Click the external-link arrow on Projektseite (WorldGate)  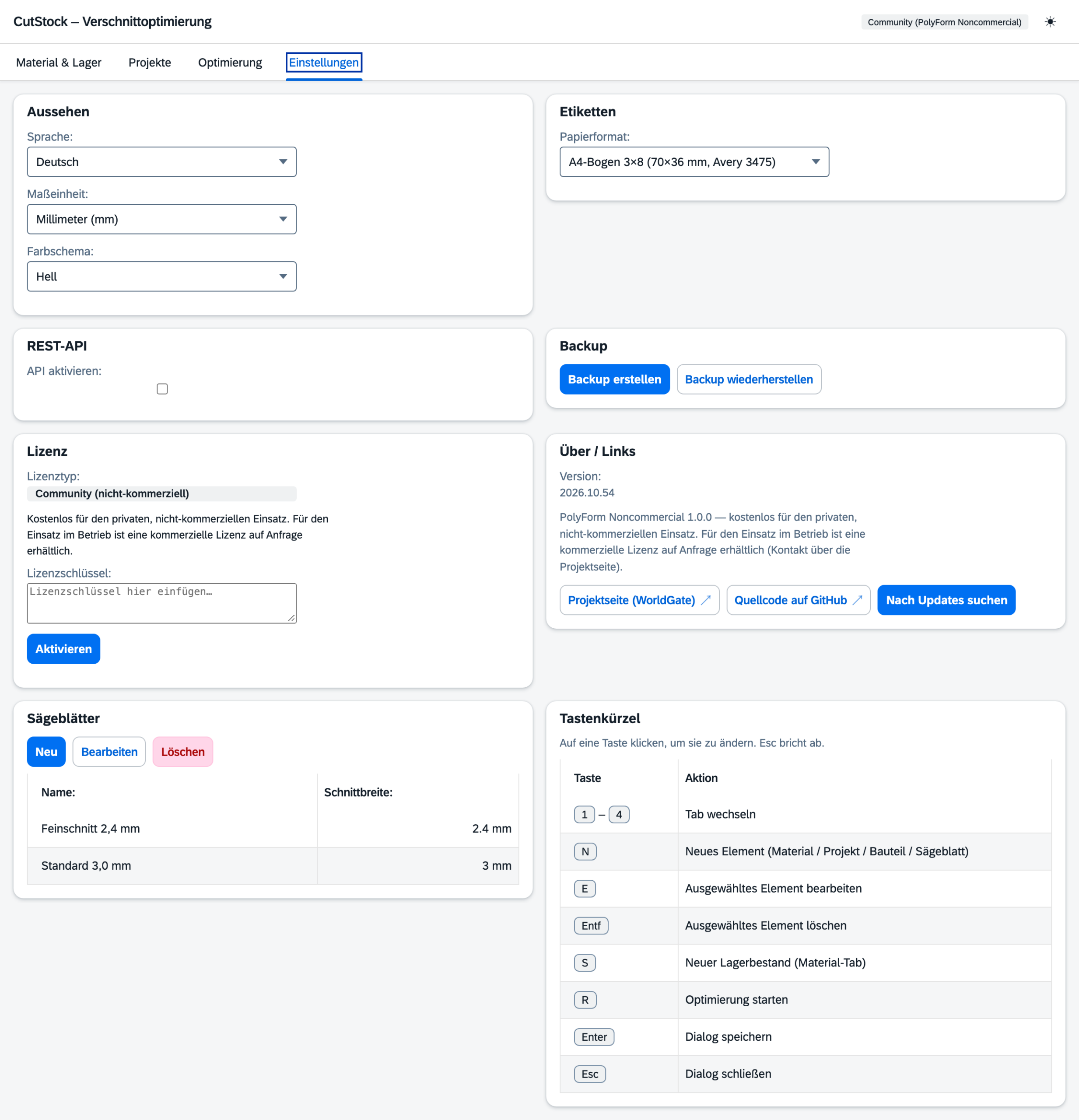(x=706, y=600)
